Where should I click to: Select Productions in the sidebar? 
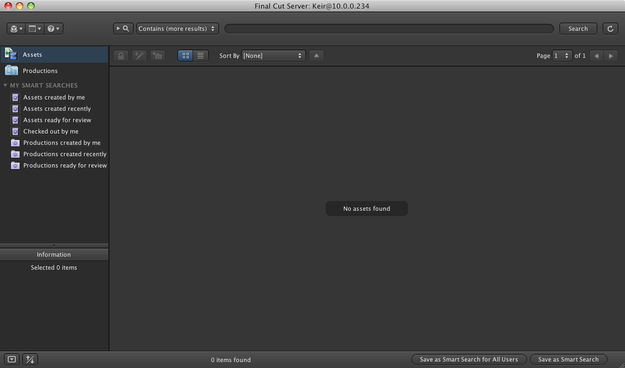click(54, 71)
